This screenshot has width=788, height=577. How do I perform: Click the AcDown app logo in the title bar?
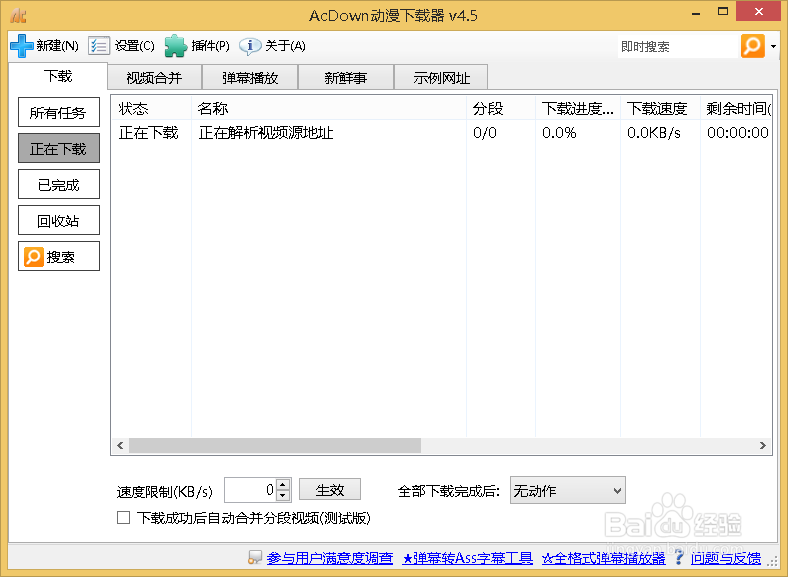click(x=19, y=15)
